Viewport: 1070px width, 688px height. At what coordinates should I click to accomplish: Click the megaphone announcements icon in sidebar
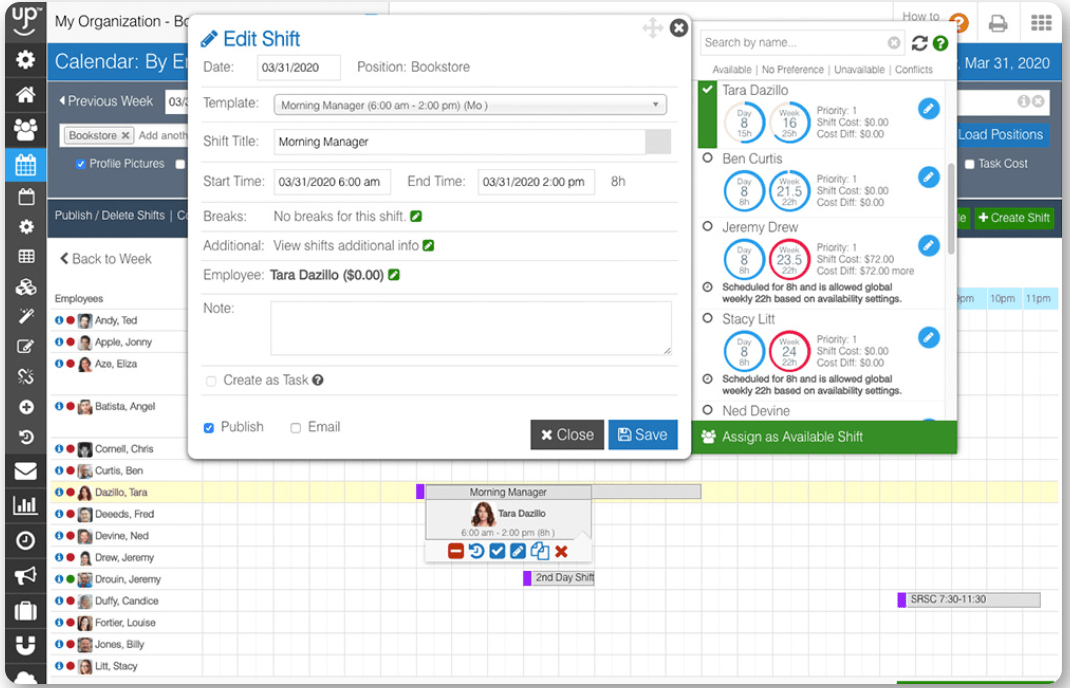tap(25, 575)
